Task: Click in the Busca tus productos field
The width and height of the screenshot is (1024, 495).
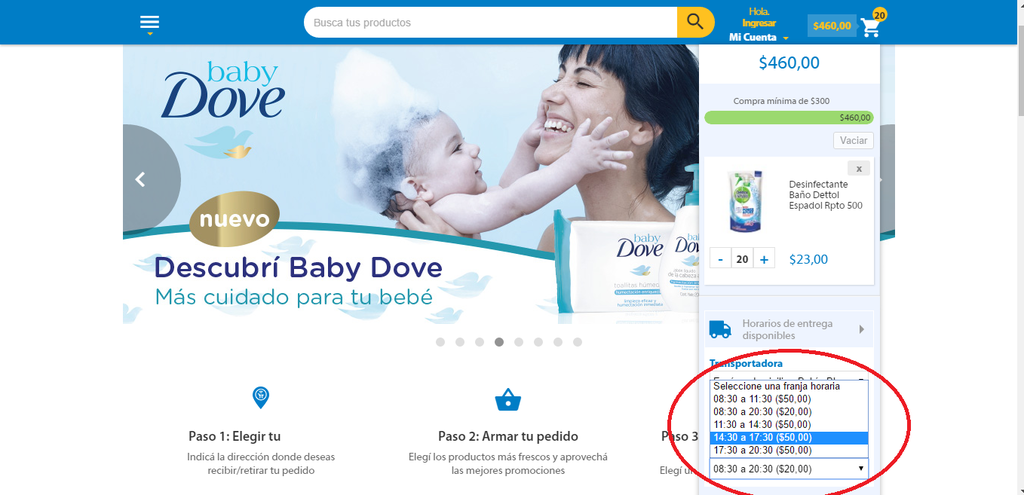Action: (x=490, y=22)
